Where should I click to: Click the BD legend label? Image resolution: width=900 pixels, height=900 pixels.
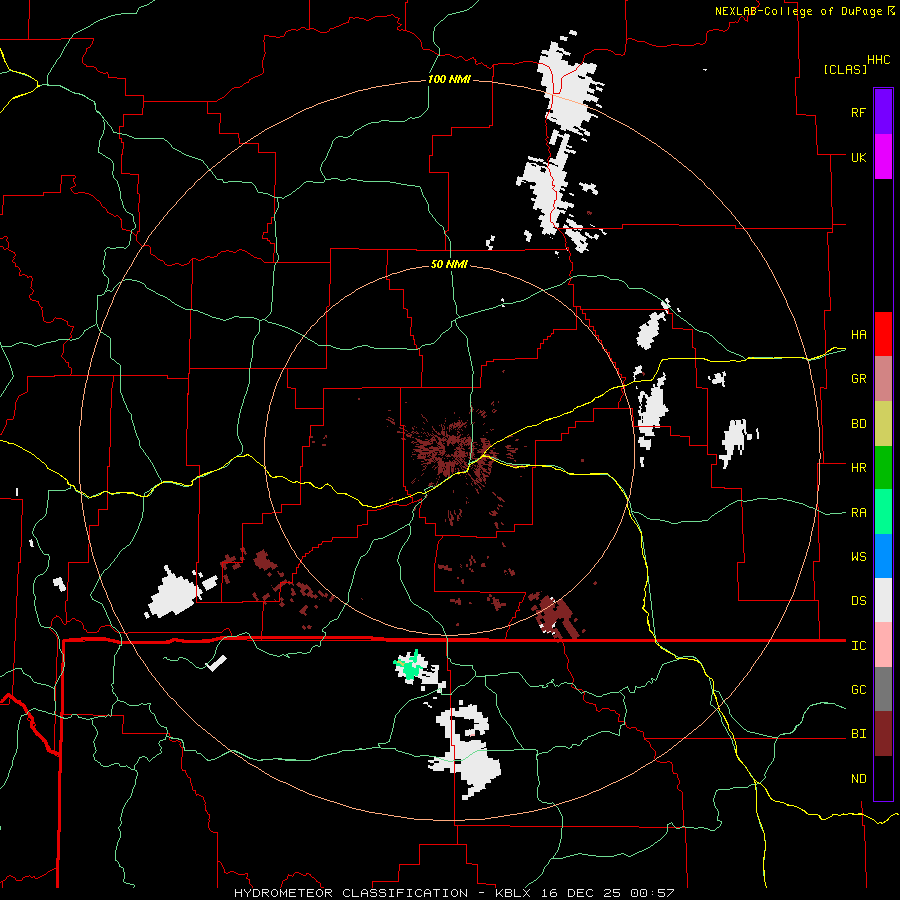click(x=858, y=424)
